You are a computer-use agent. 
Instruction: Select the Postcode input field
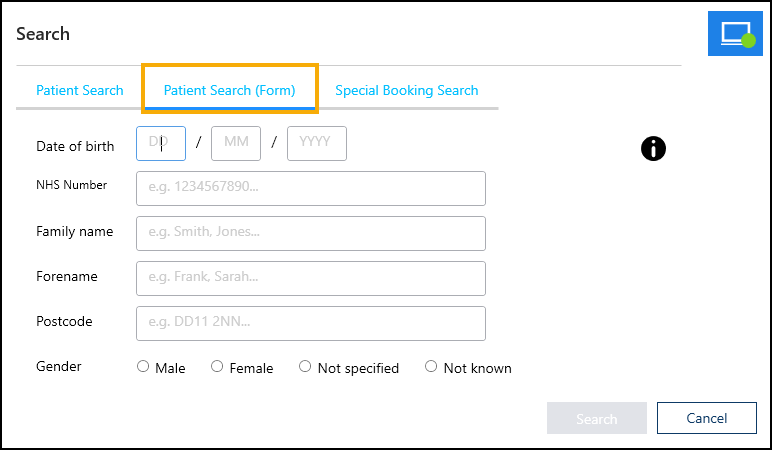(x=311, y=323)
